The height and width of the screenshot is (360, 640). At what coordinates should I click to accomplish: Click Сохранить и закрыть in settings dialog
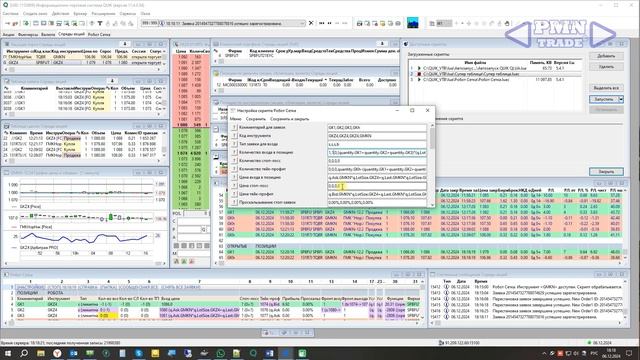(289, 119)
